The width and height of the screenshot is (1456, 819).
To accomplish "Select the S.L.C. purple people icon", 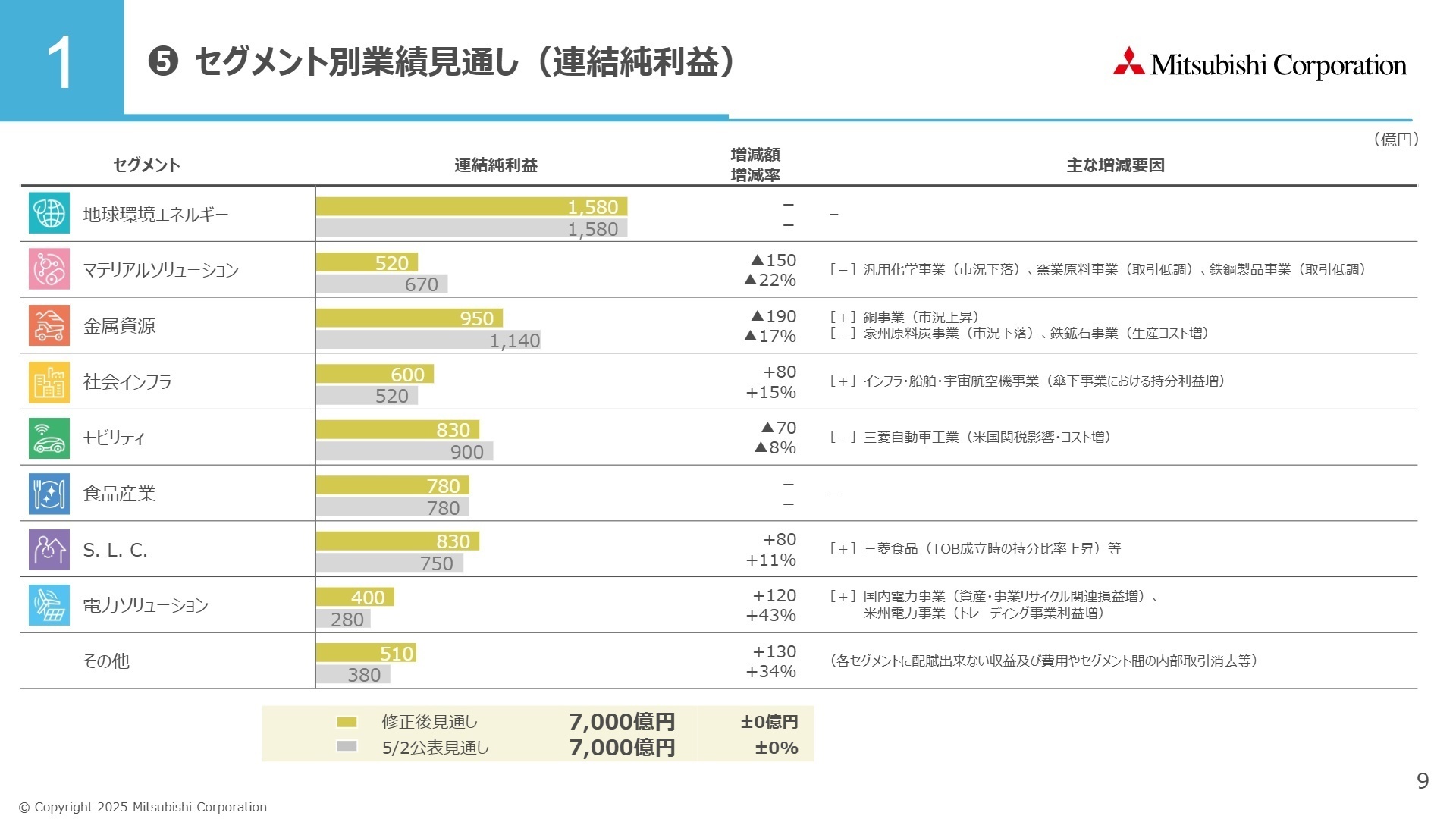I will click(48, 549).
